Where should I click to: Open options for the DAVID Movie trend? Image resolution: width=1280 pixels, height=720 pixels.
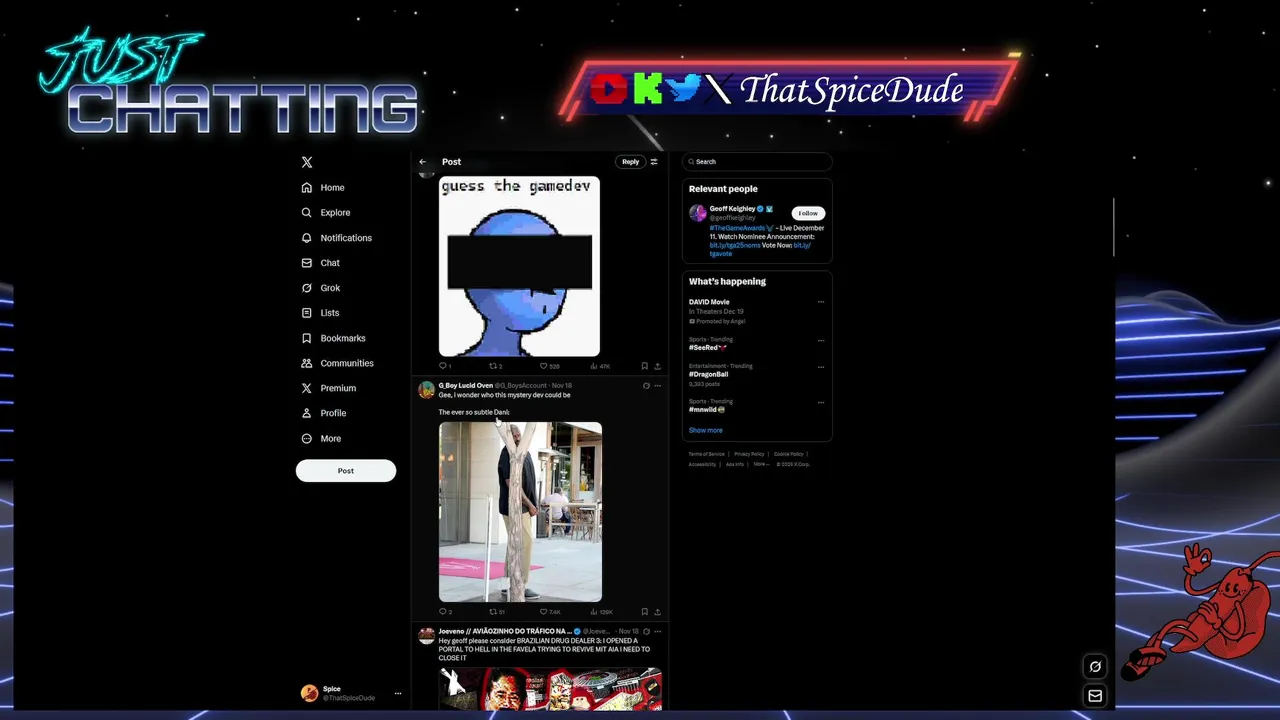pos(821,302)
